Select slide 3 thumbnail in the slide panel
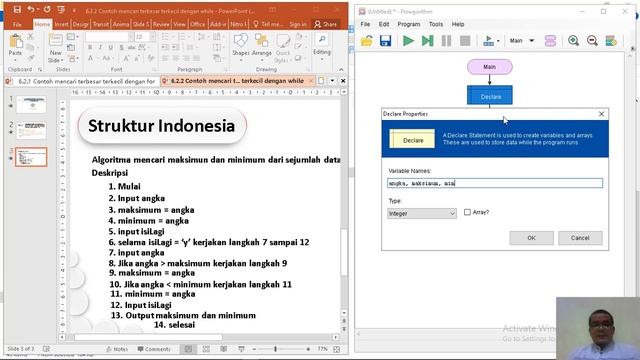640x360 pixels. click(31, 157)
